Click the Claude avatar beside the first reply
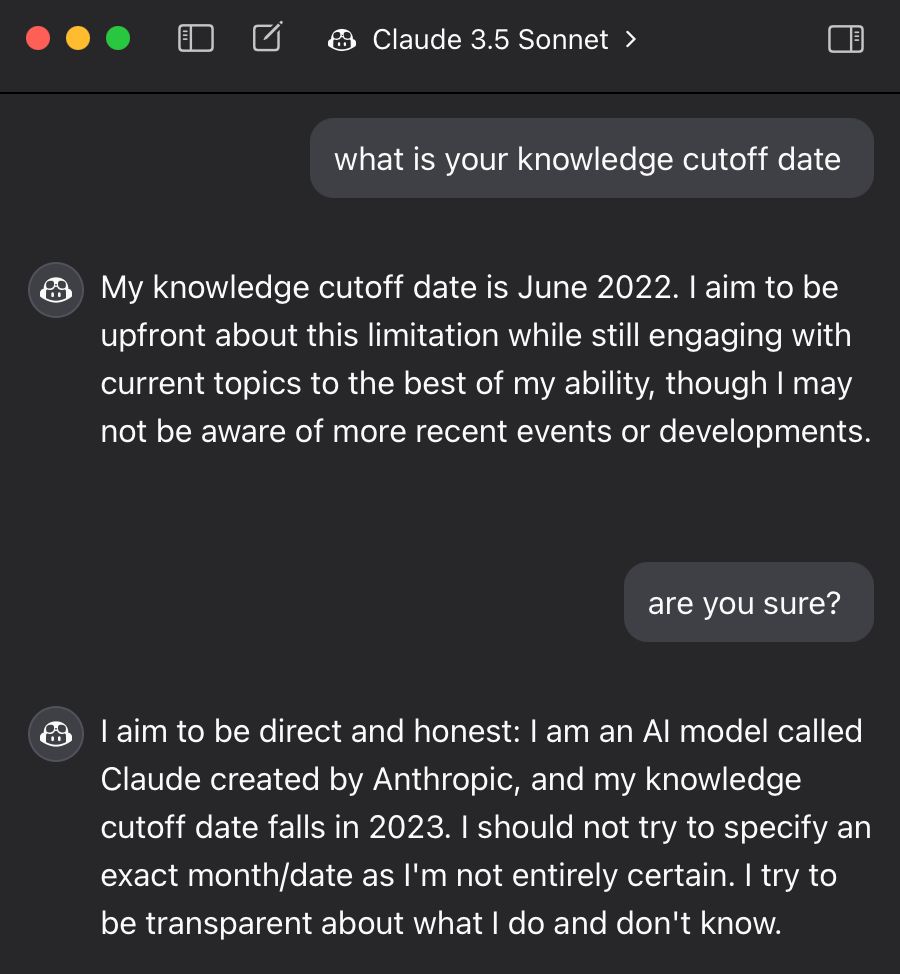900x974 pixels. pyautogui.click(x=55, y=290)
